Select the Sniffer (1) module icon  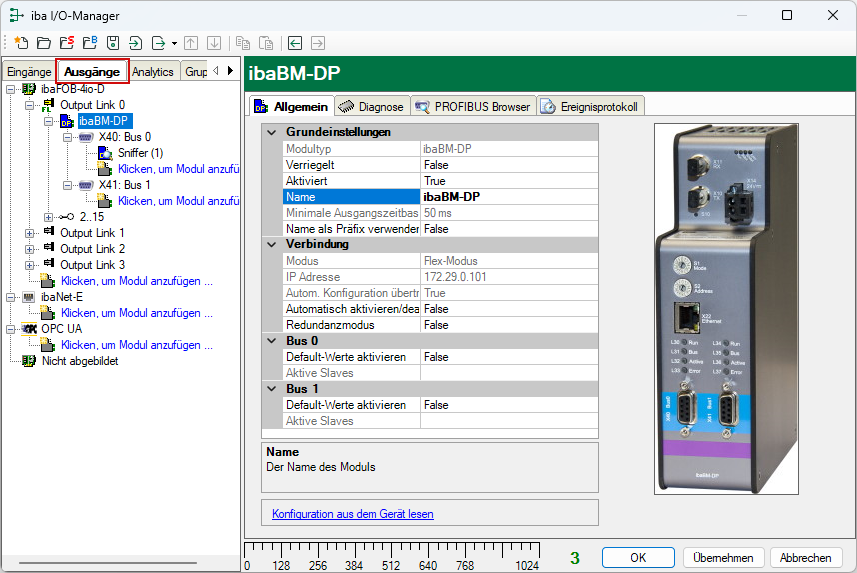click(x=105, y=153)
